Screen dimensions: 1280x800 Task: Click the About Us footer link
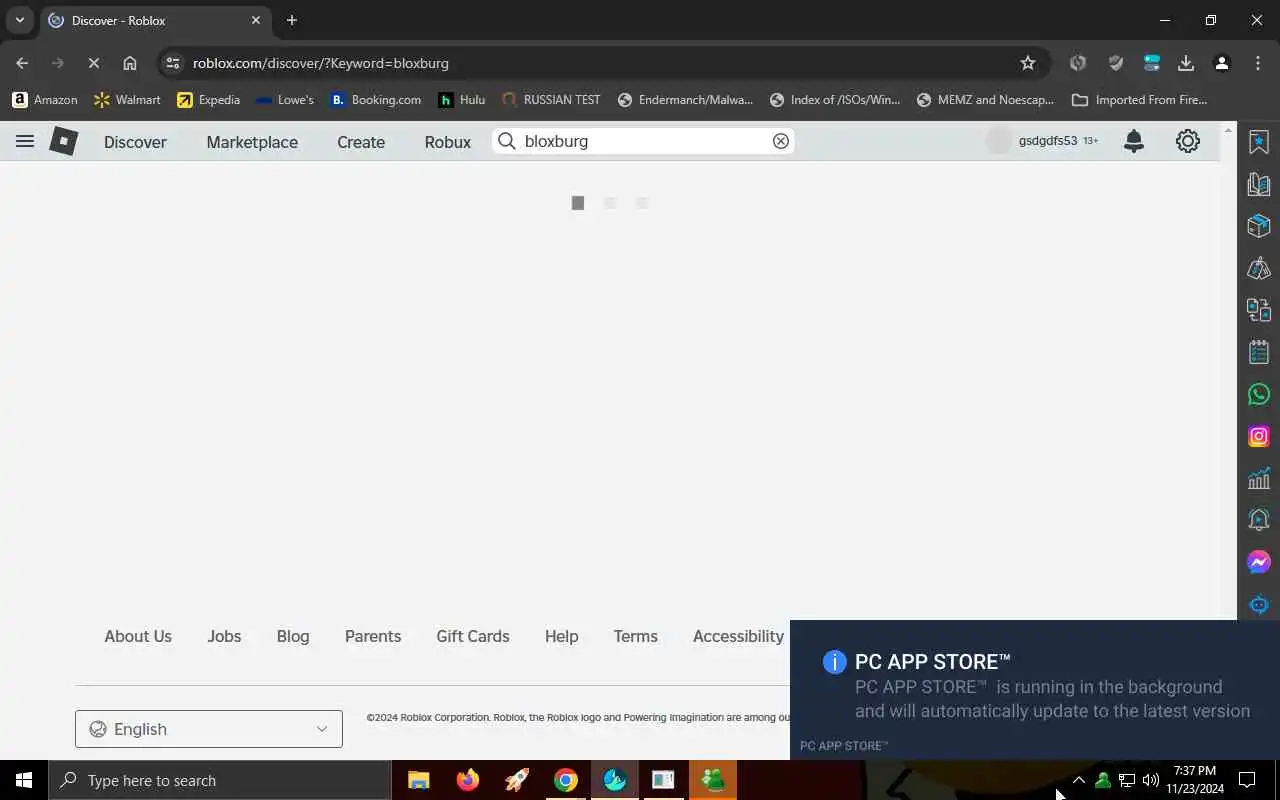(138, 636)
